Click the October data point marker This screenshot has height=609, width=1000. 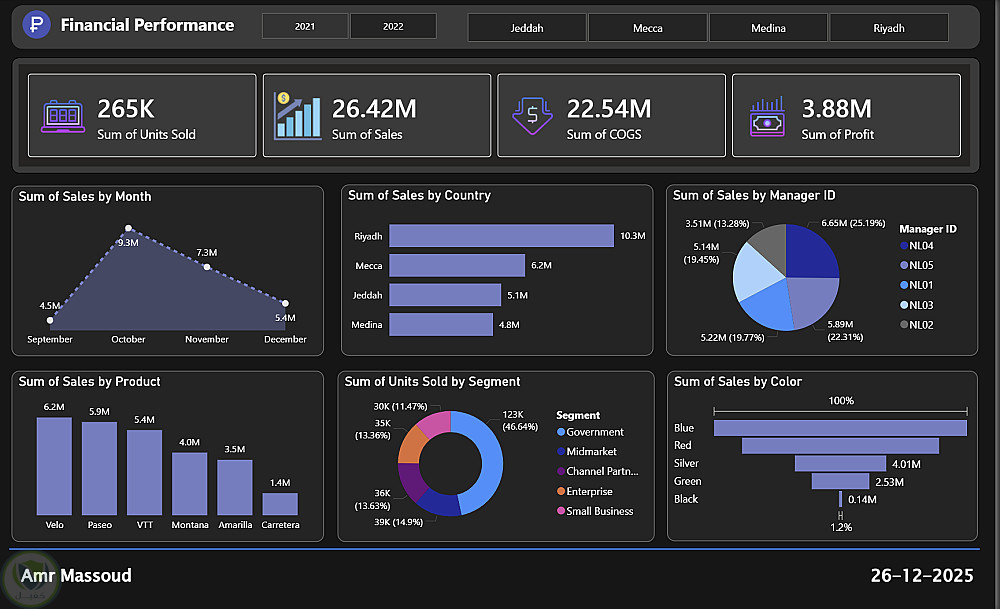(x=128, y=228)
